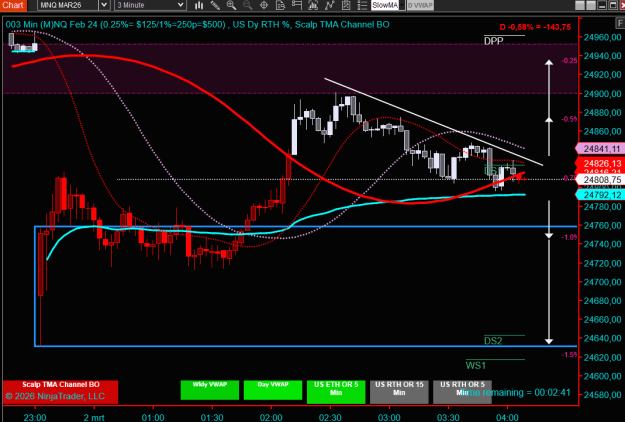This screenshot has width=625, height=422.
Task: Click the 24808,75 white price marker
Action: click(x=600, y=180)
